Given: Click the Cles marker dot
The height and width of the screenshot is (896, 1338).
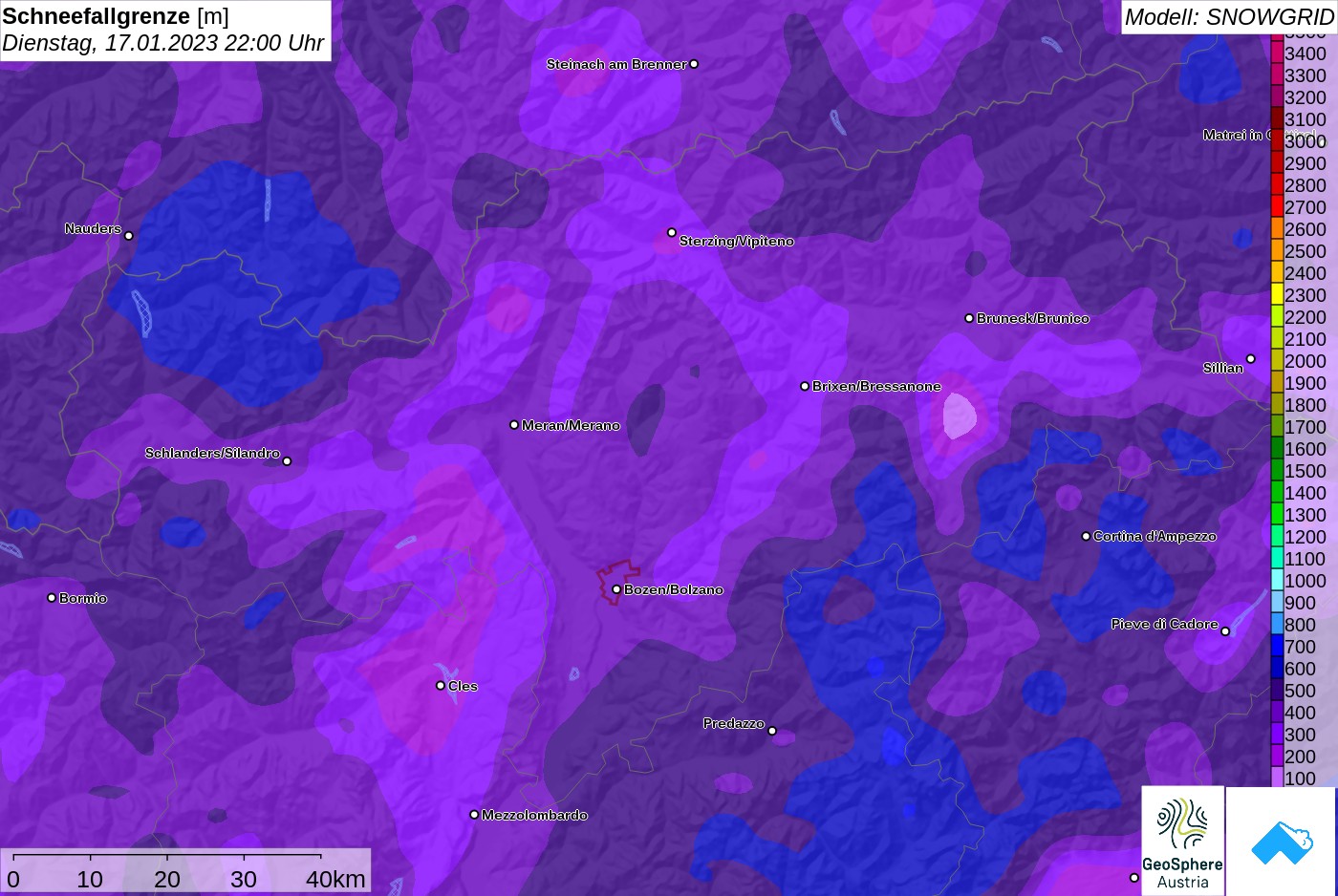Looking at the screenshot, I should coord(441,685).
